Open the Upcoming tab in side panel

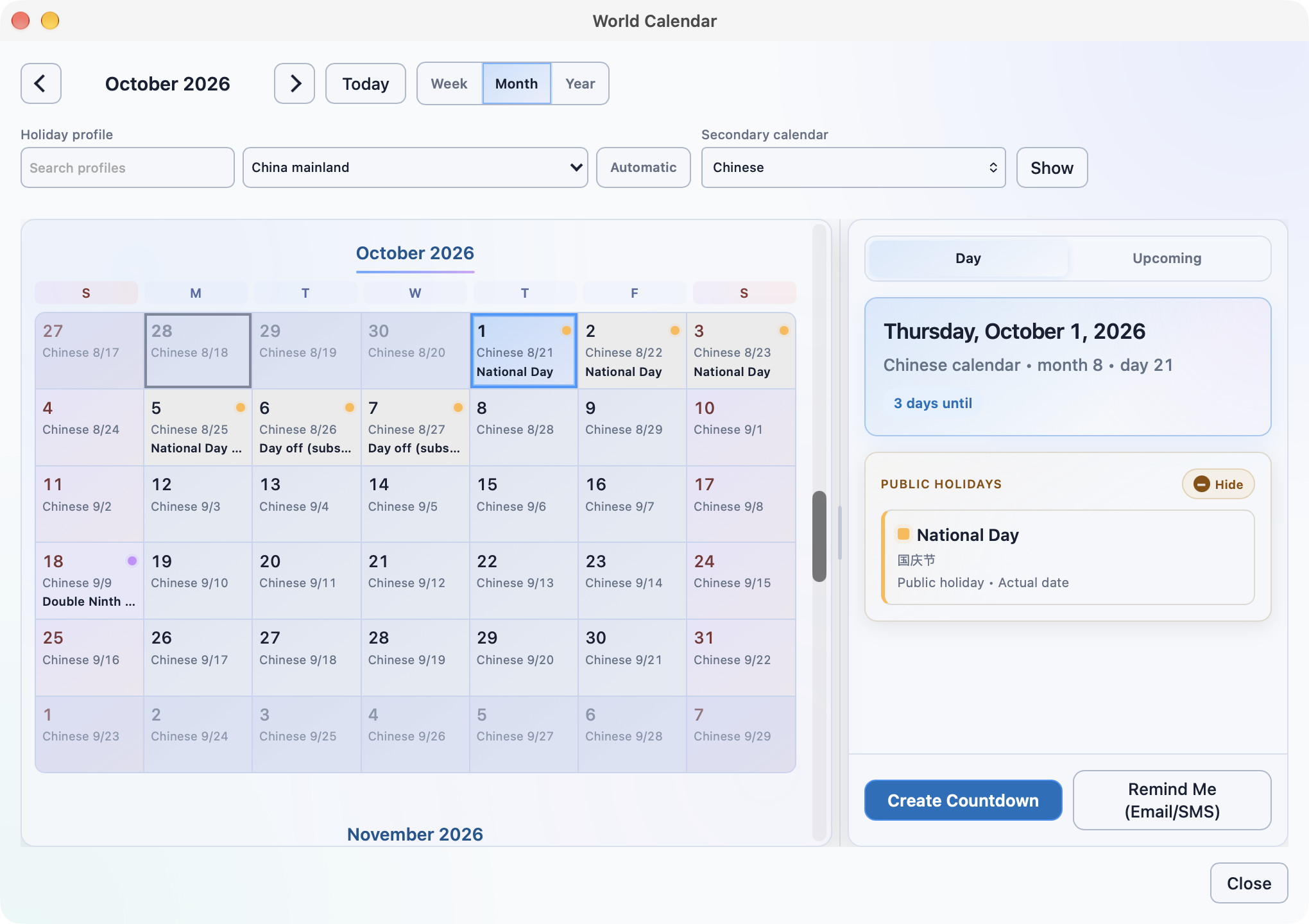point(1167,259)
